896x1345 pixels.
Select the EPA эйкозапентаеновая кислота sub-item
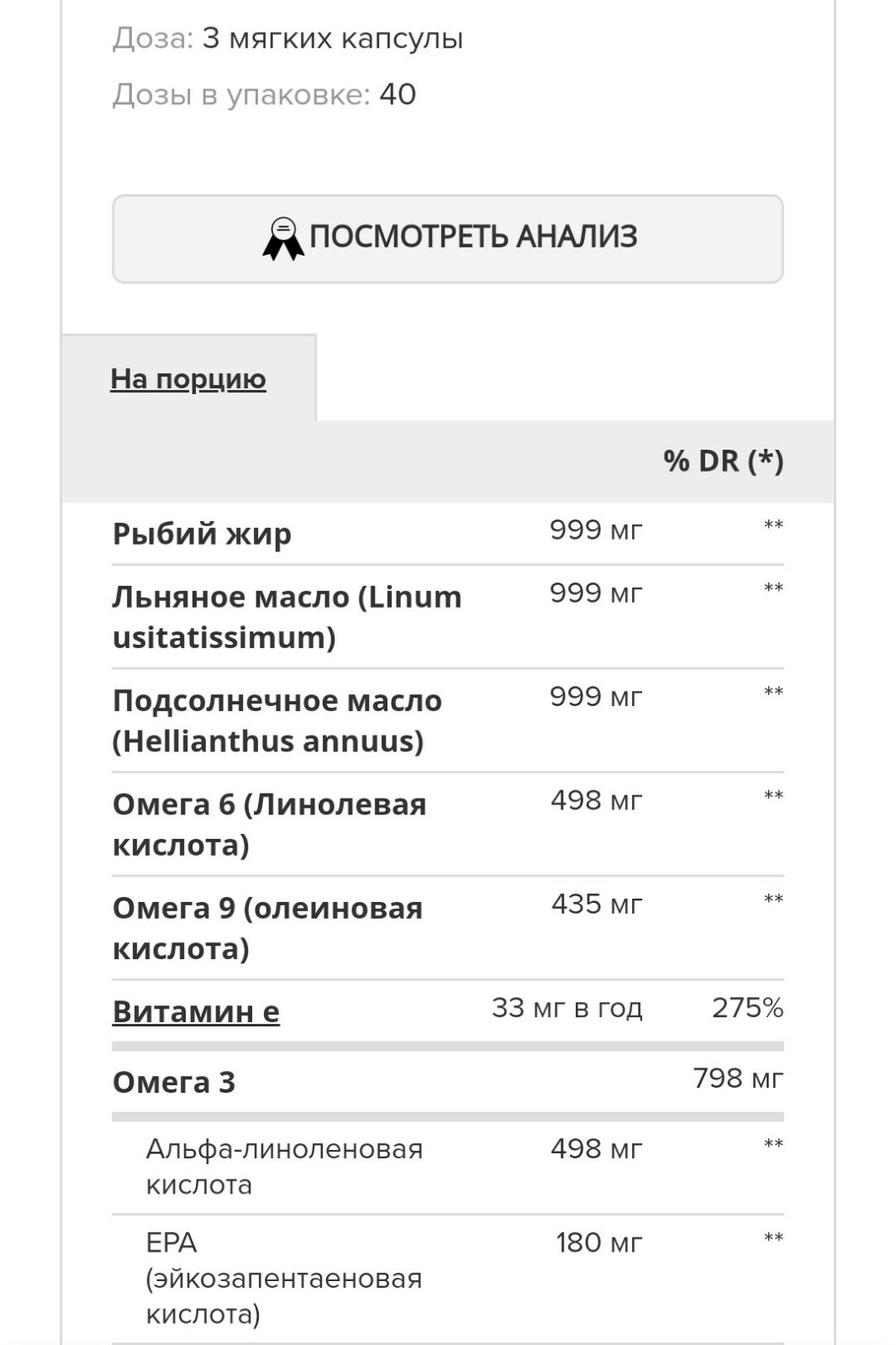[x=284, y=1278]
